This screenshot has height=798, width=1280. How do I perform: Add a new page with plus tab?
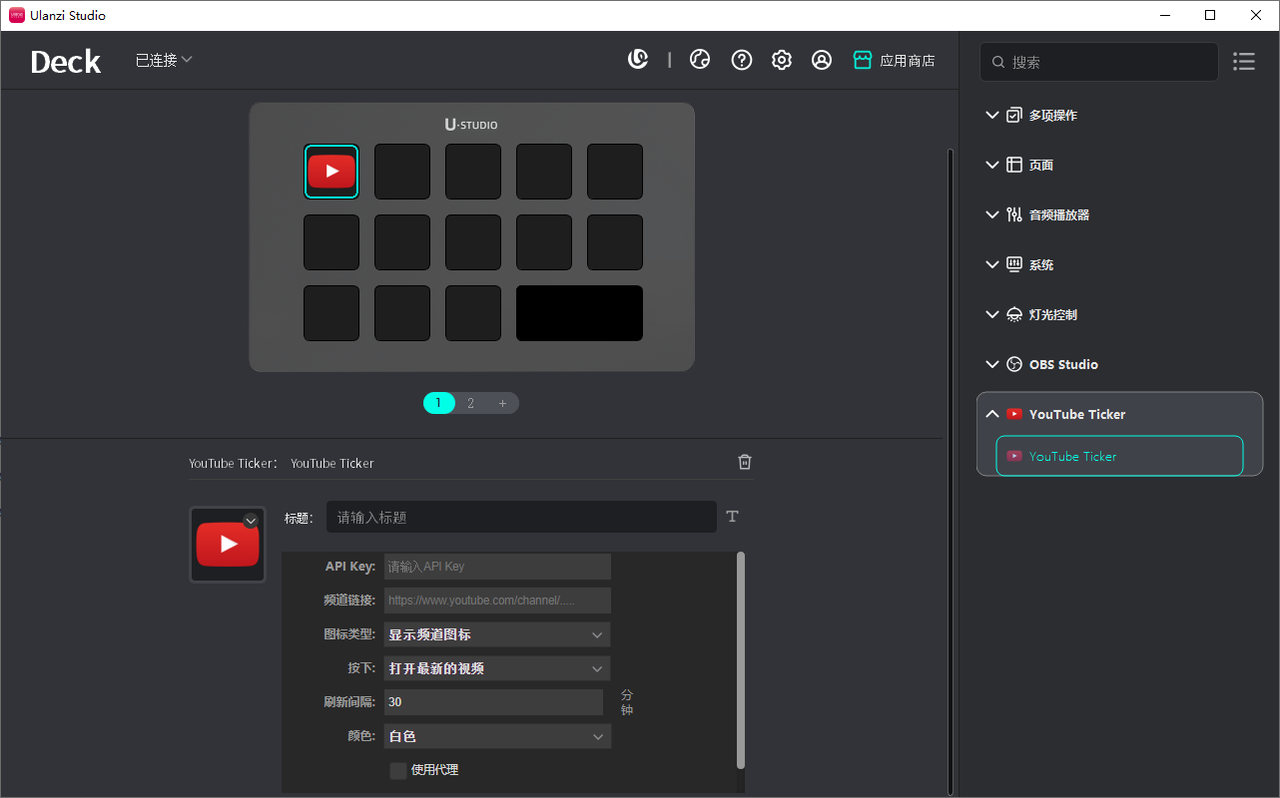[502, 403]
